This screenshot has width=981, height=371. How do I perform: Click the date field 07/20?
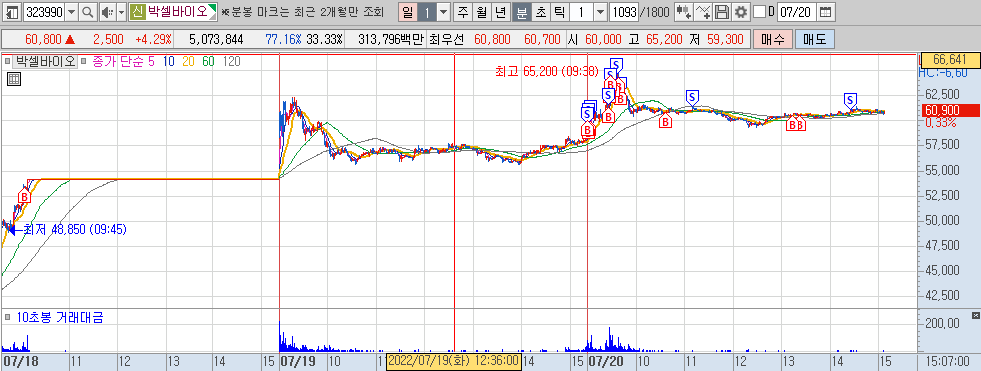(x=797, y=11)
